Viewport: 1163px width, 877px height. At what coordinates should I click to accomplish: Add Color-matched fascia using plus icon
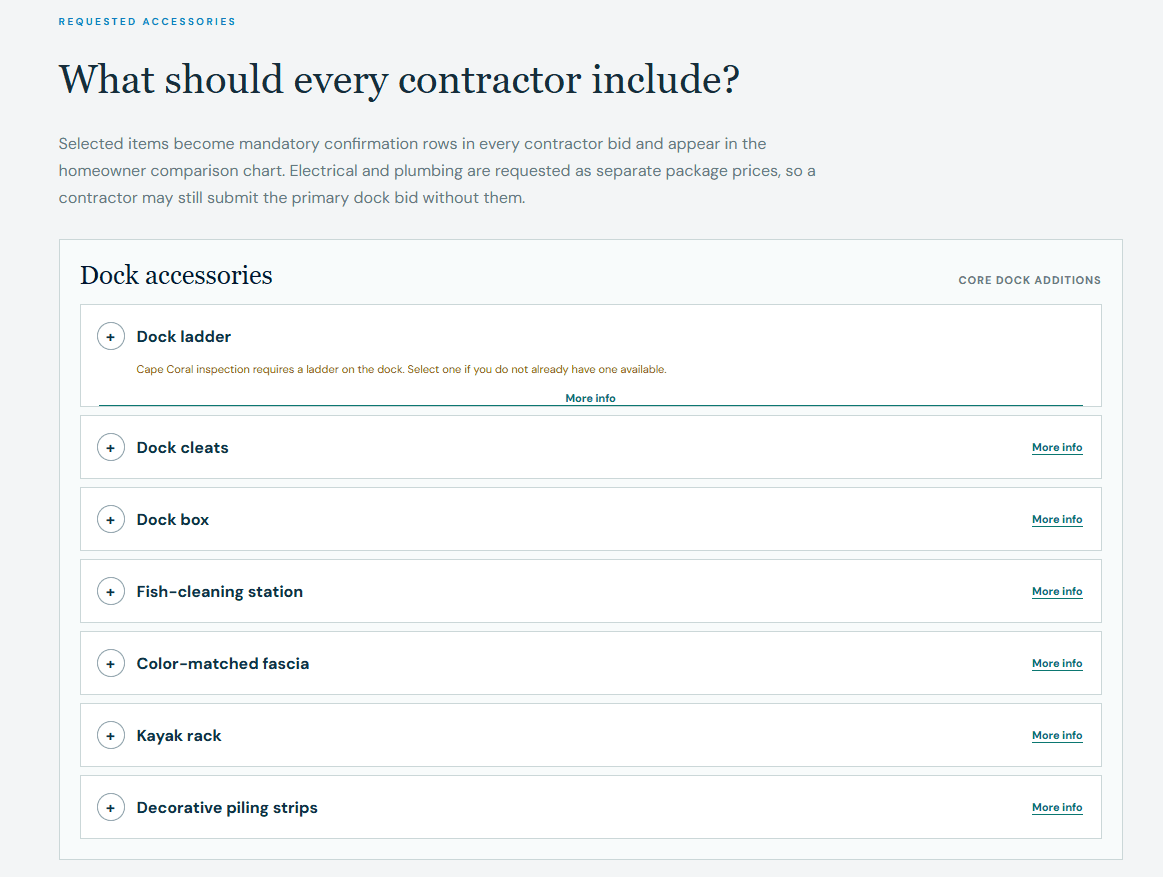tap(111, 663)
